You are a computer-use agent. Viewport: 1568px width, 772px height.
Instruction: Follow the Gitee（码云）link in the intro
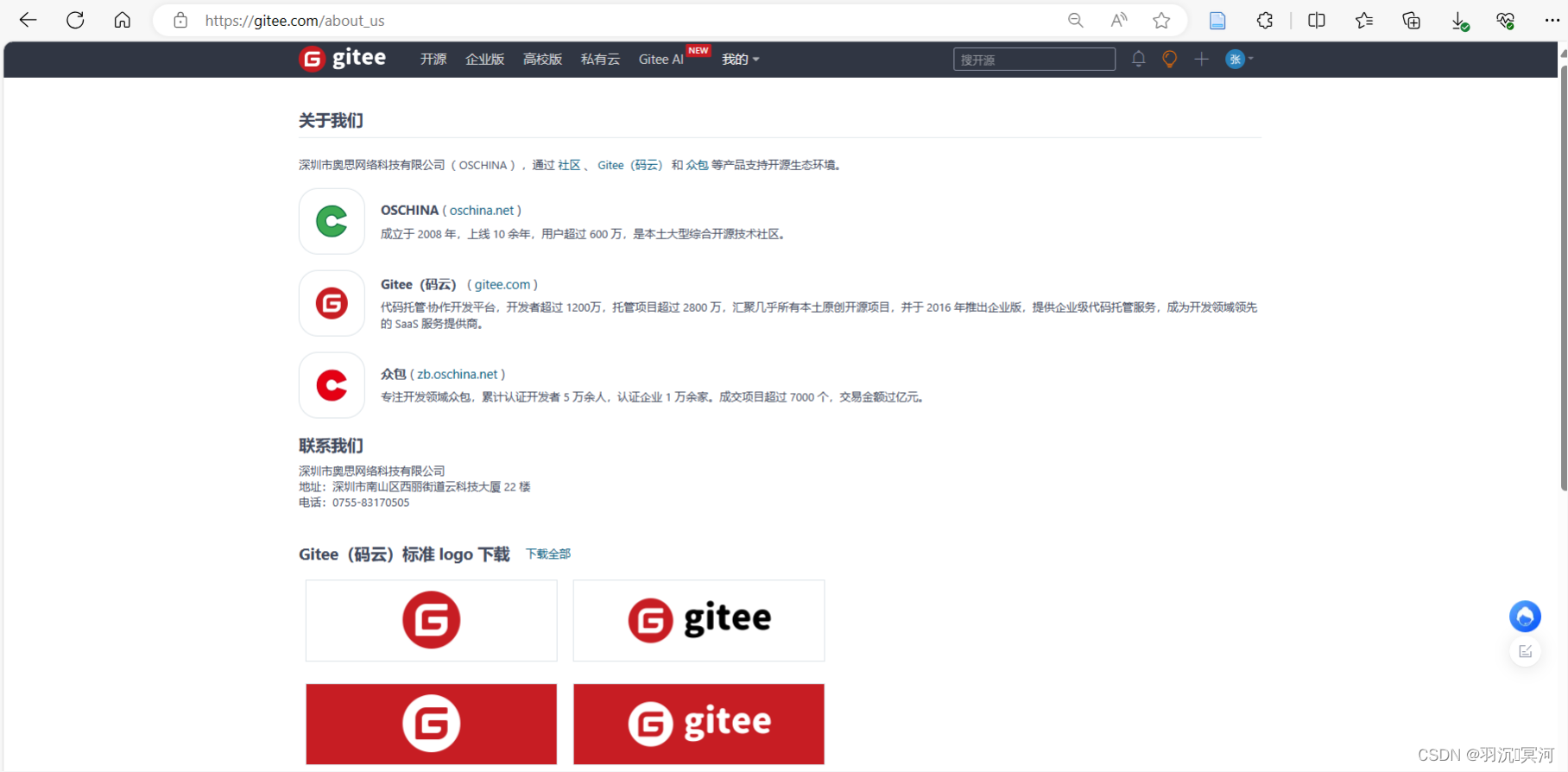[629, 165]
